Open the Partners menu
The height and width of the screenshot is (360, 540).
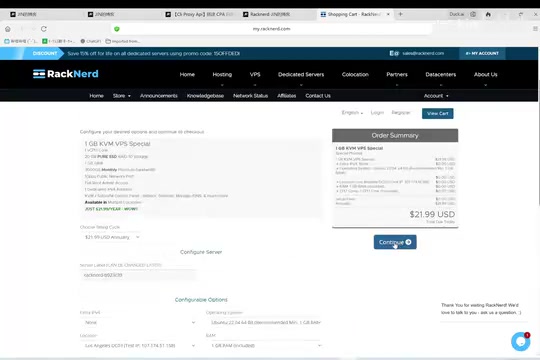click(x=397, y=74)
